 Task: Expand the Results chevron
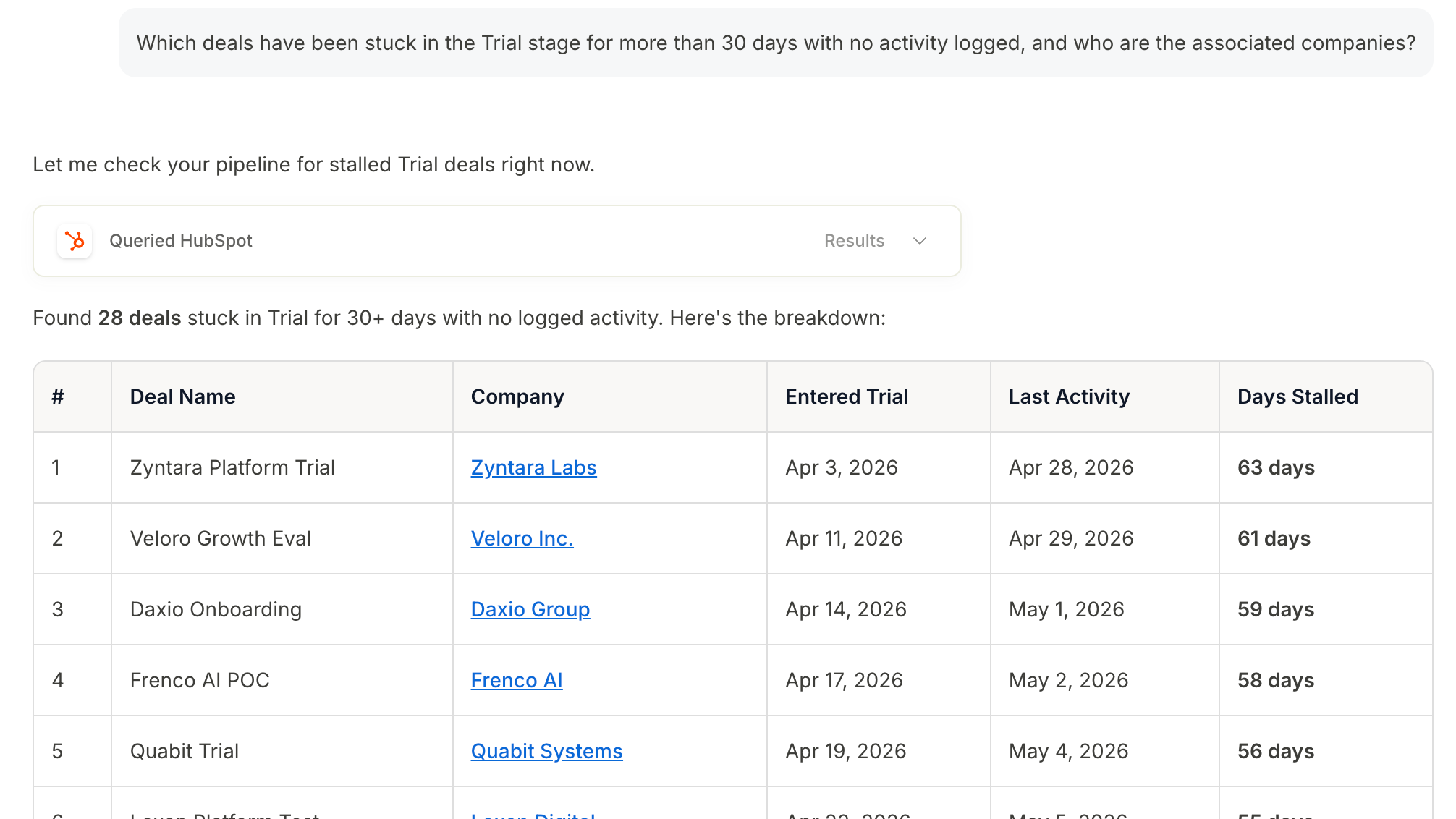(920, 241)
